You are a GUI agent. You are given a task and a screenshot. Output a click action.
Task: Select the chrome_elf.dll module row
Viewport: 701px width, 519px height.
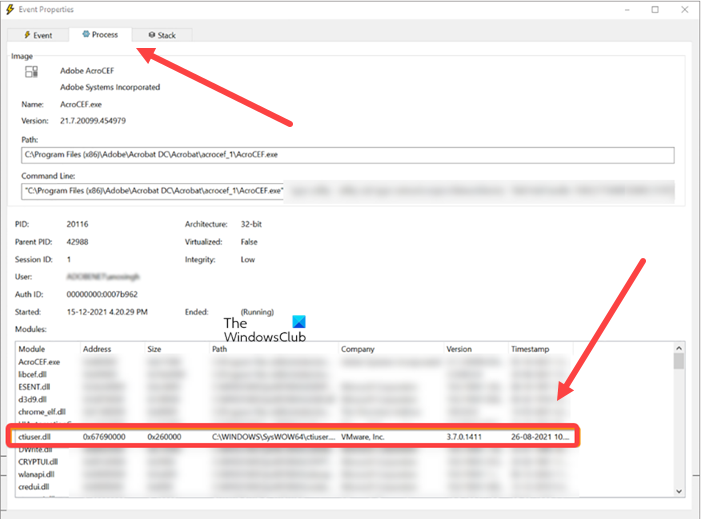pos(295,412)
